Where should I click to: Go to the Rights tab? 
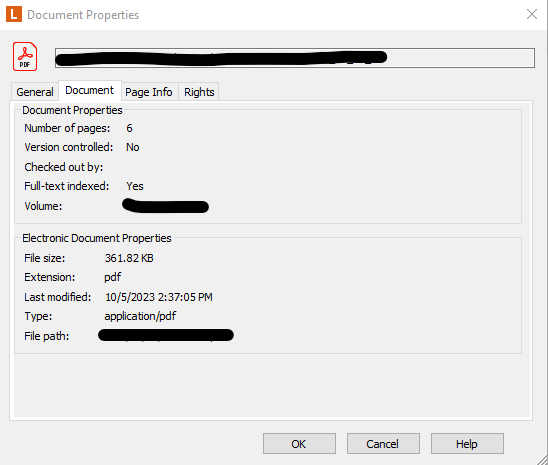pyautogui.click(x=199, y=92)
